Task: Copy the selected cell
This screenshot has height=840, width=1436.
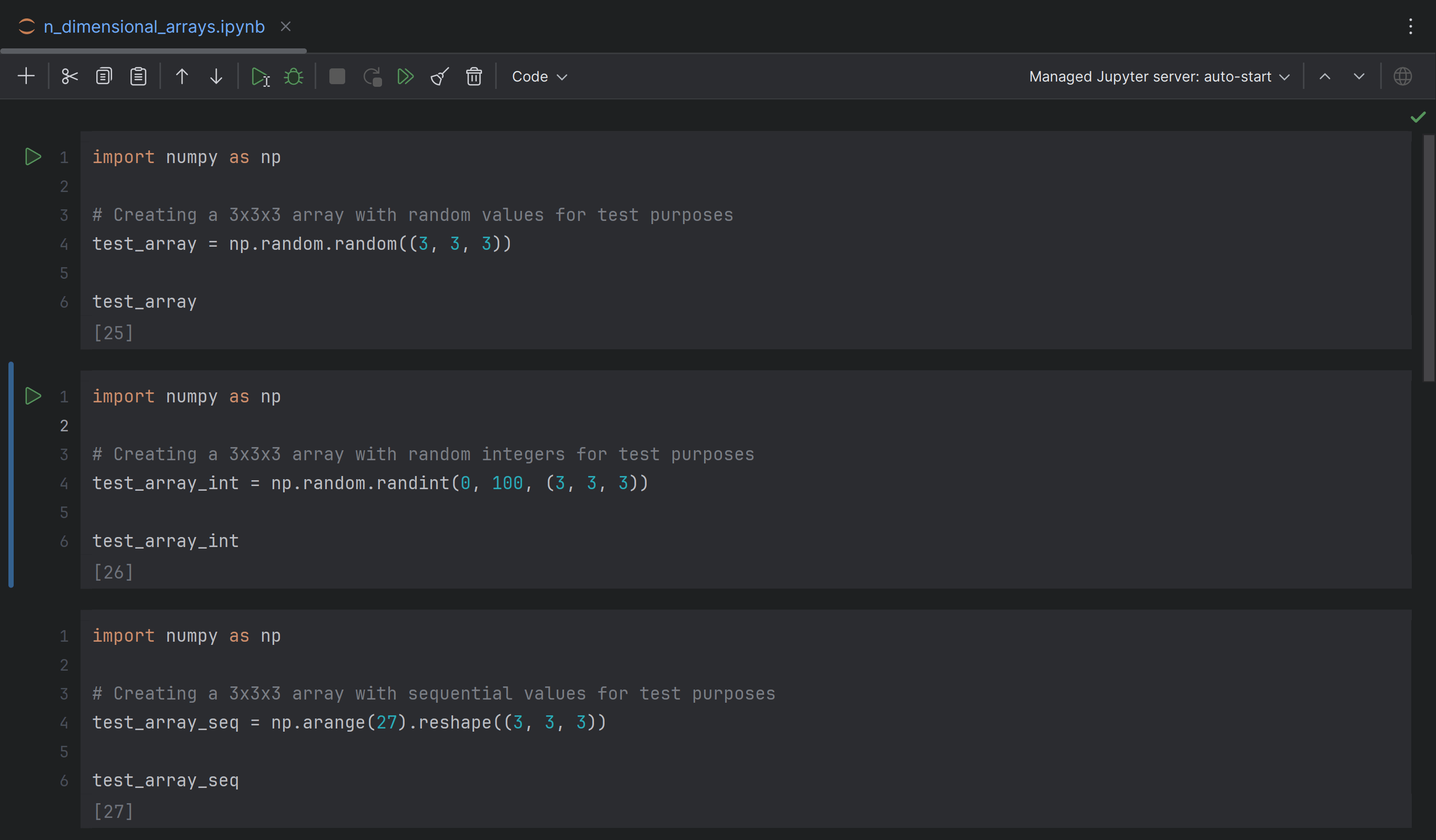Action: click(x=104, y=76)
